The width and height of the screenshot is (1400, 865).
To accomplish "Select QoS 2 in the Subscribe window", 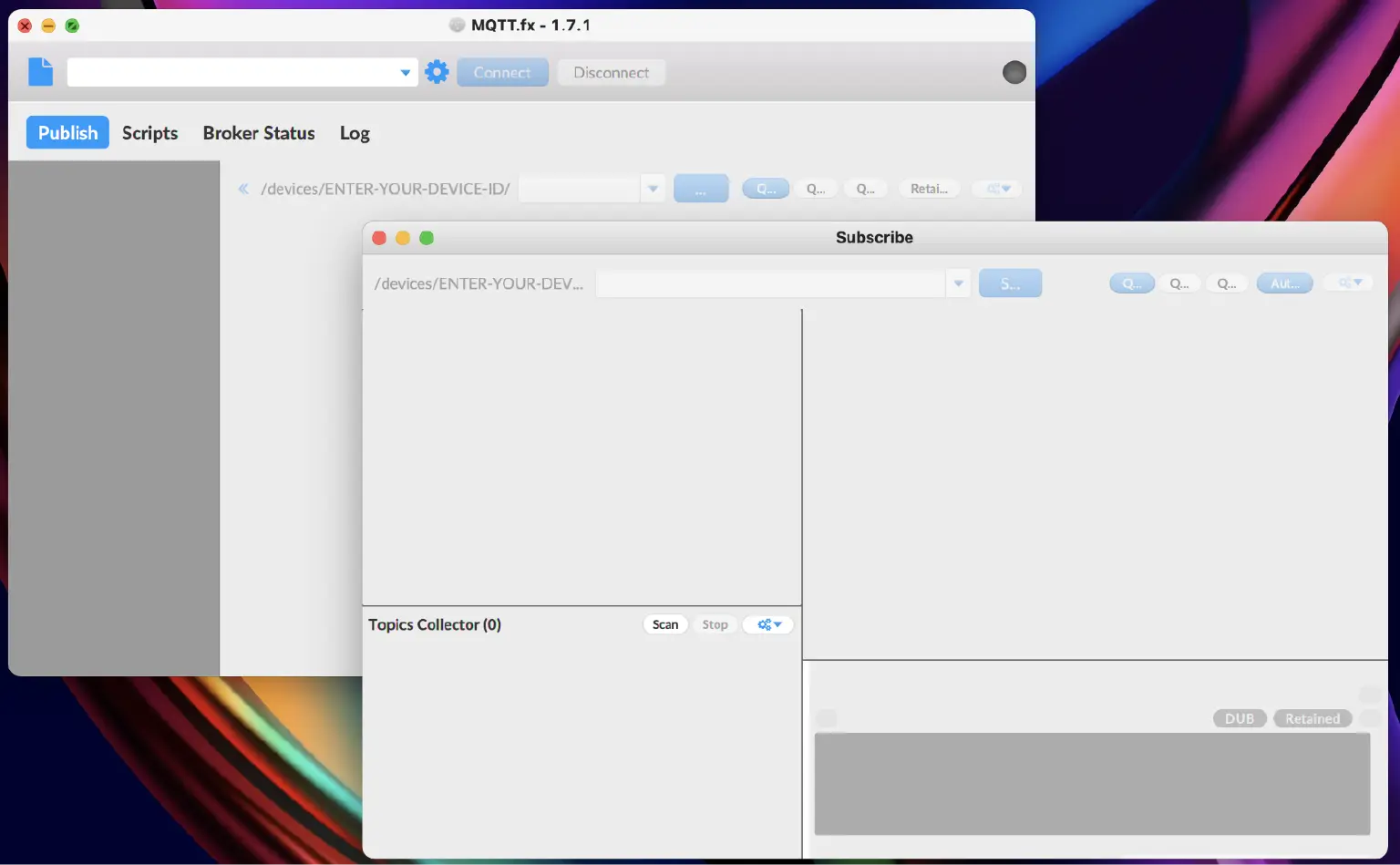I will click(1227, 283).
